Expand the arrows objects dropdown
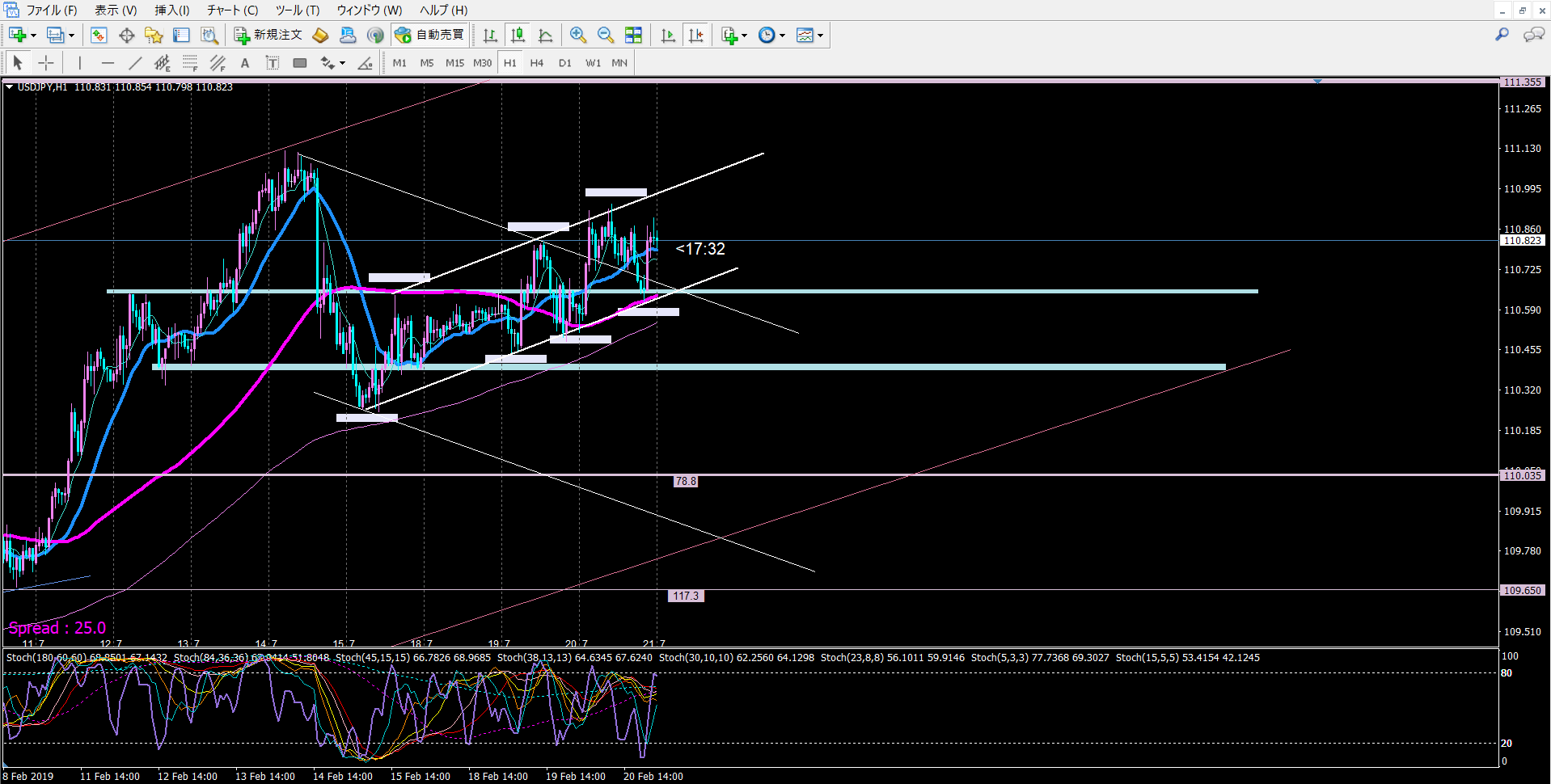The width and height of the screenshot is (1551, 784). click(342, 63)
